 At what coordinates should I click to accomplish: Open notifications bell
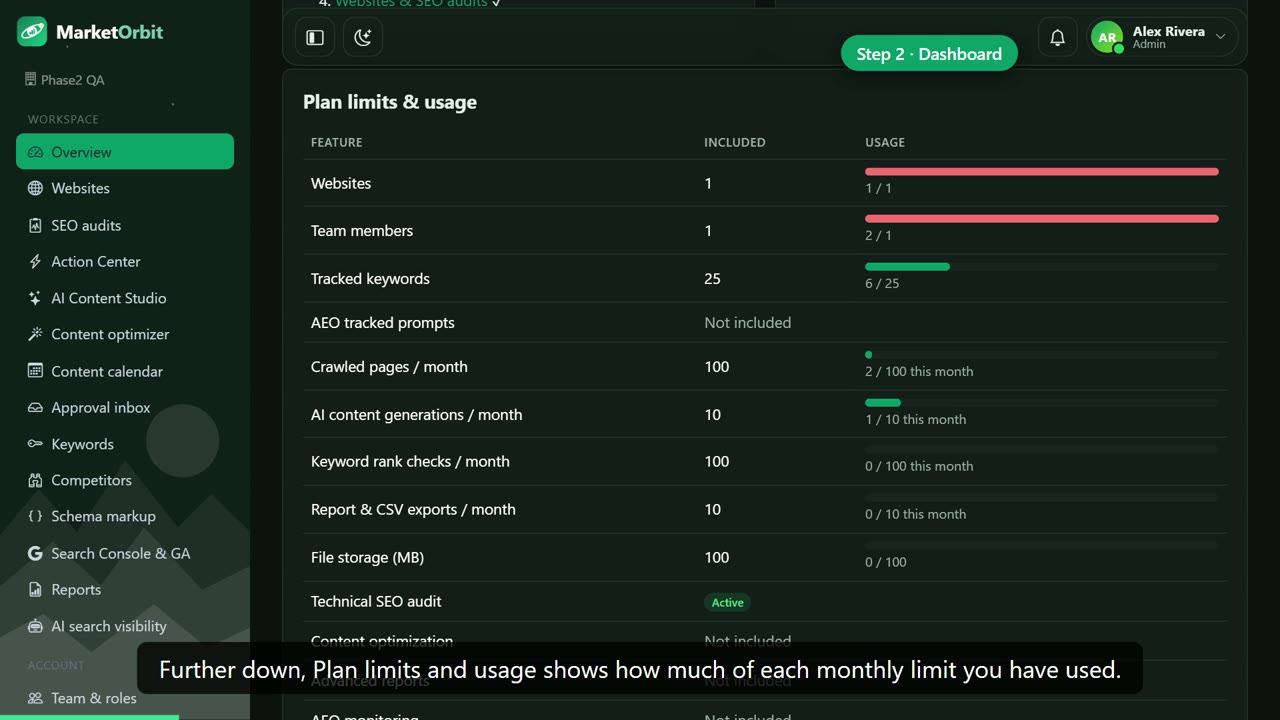pyautogui.click(x=1057, y=38)
